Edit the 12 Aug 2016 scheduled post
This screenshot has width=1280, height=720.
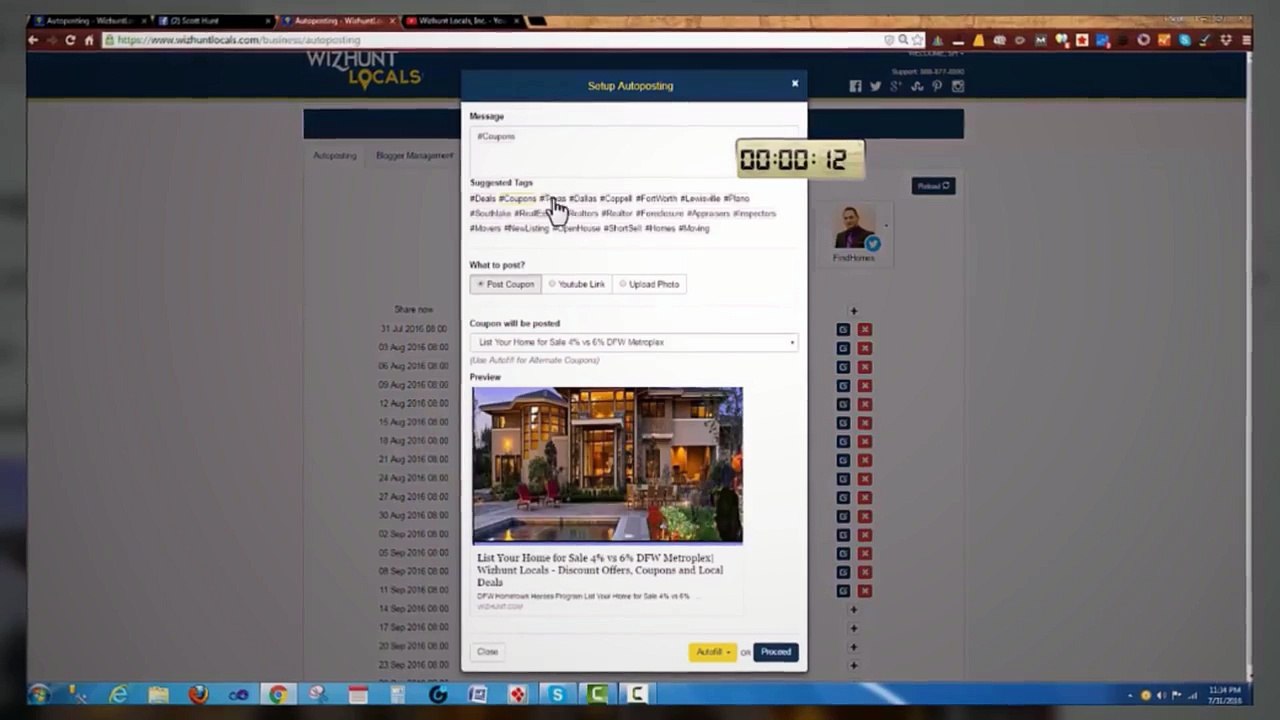(x=843, y=404)
